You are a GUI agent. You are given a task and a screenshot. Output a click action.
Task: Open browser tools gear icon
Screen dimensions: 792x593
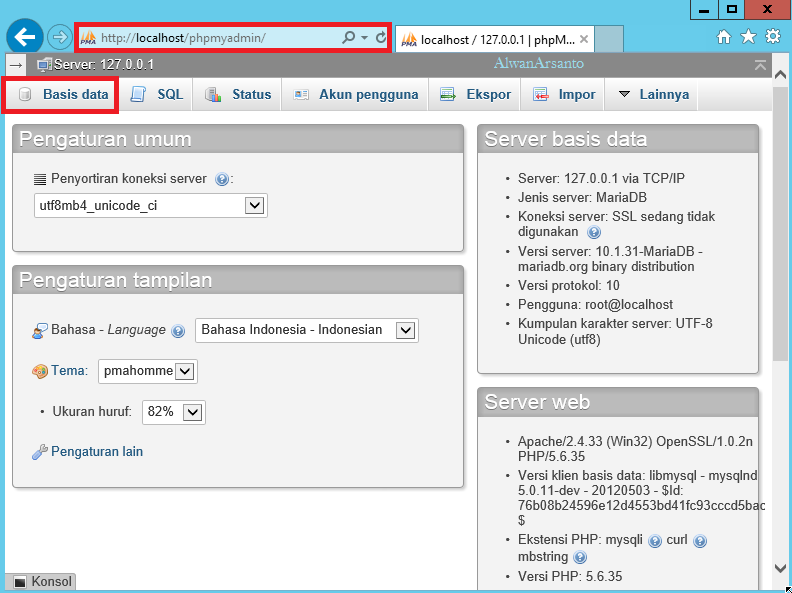tap(773, 36)
